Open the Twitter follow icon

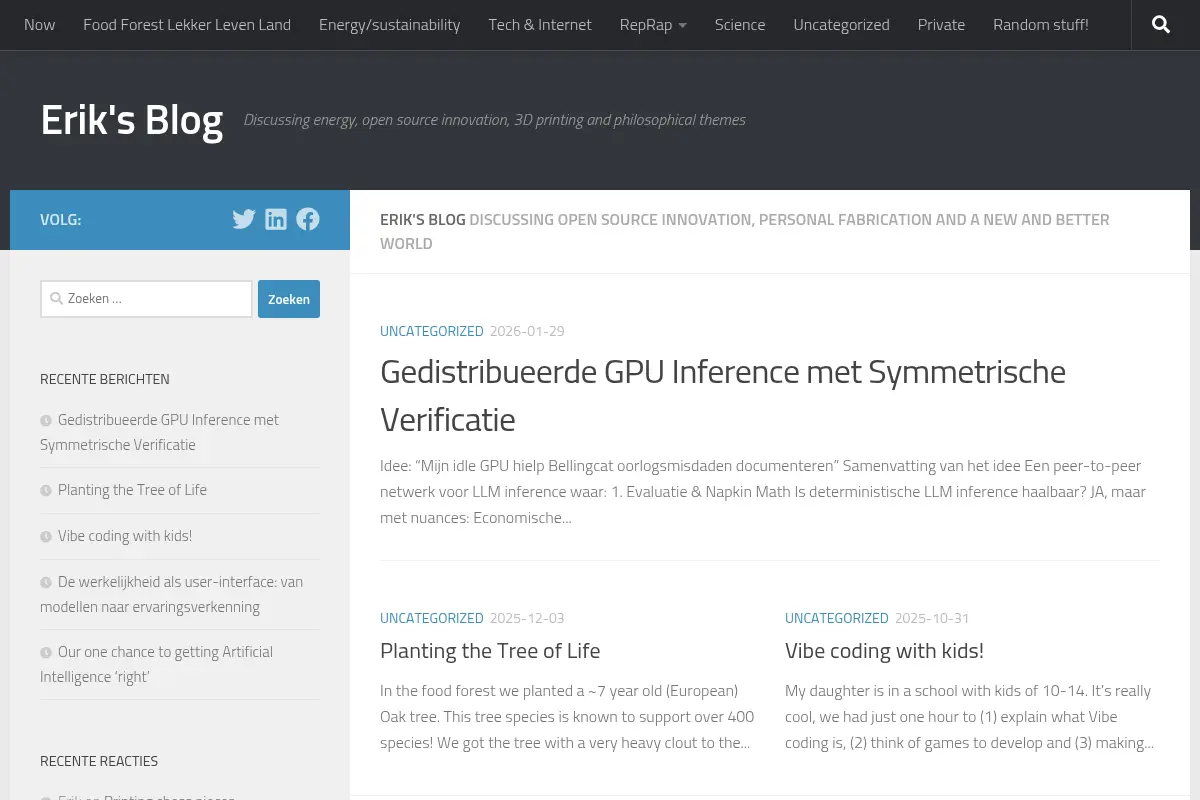tap(244, 219)
